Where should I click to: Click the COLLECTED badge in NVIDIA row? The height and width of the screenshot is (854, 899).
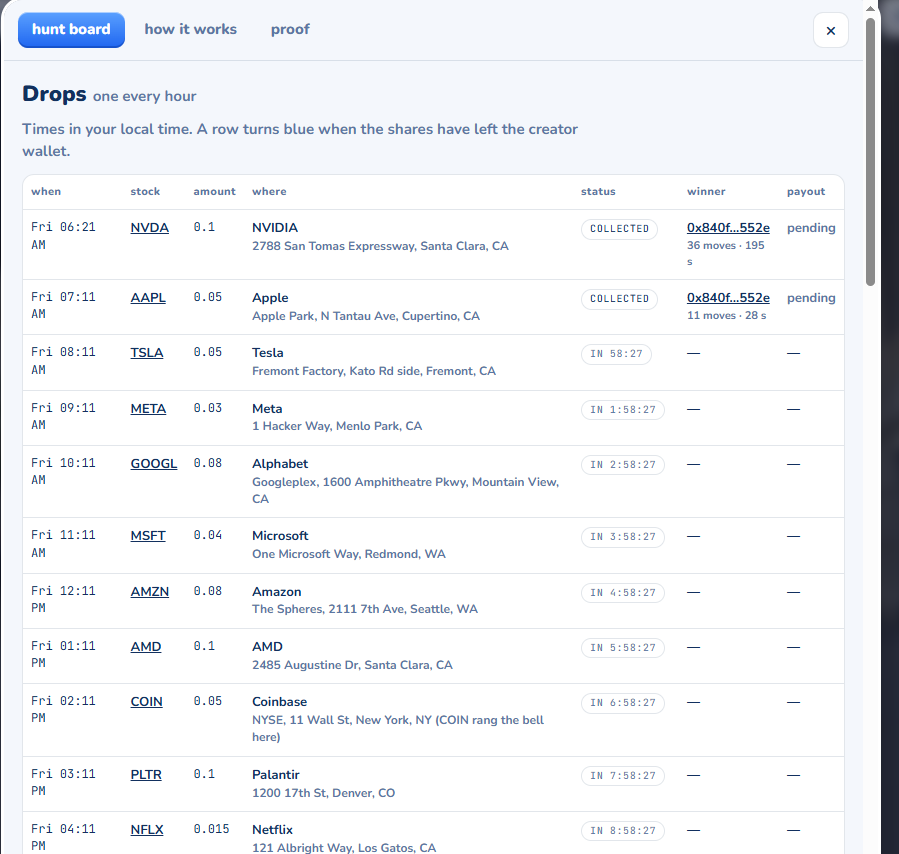[x=619, y=229]
